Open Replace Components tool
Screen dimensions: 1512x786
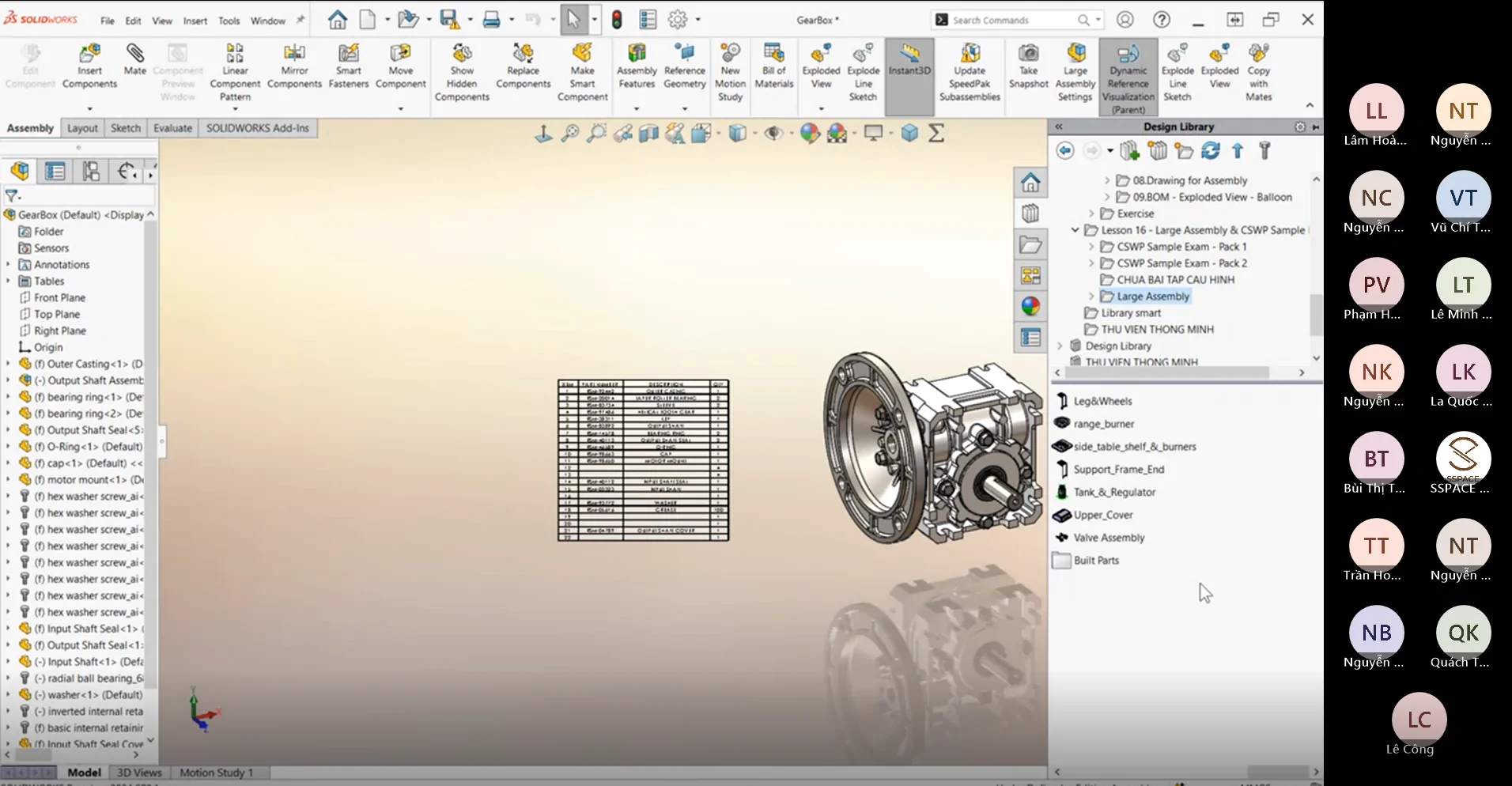click(x=524, y=66)
